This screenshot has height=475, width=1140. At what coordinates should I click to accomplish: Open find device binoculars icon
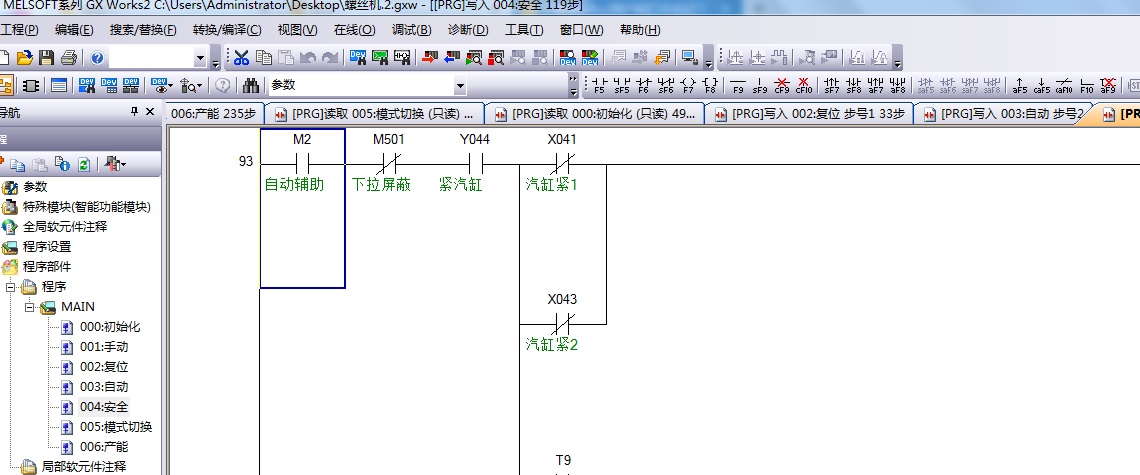[251, 85]
